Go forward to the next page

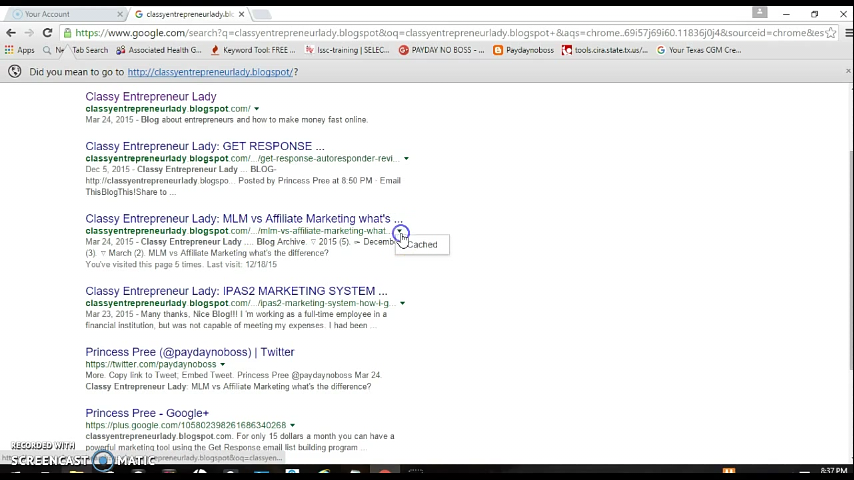pos(29,33)
